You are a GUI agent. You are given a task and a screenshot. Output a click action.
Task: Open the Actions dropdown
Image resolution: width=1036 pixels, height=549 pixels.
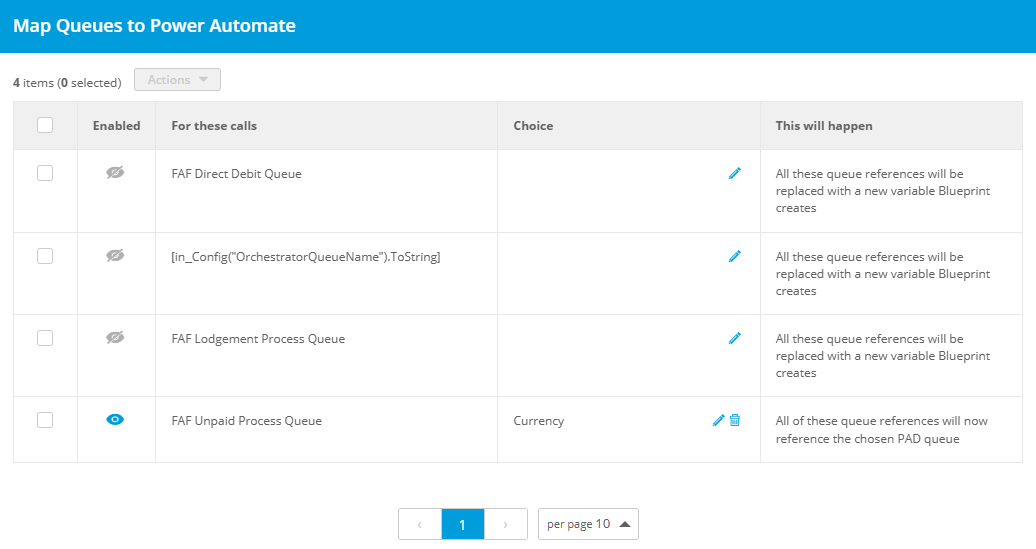coord(177,79)
